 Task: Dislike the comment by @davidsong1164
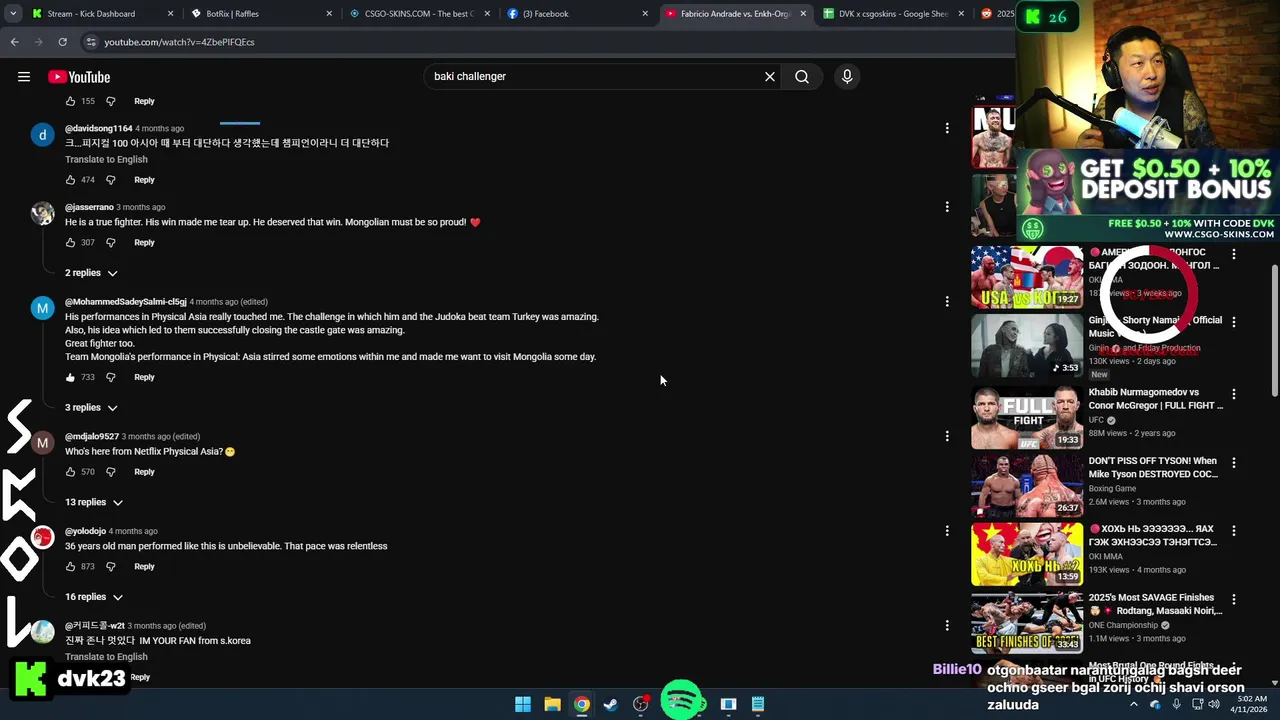(x=111, y=180)
